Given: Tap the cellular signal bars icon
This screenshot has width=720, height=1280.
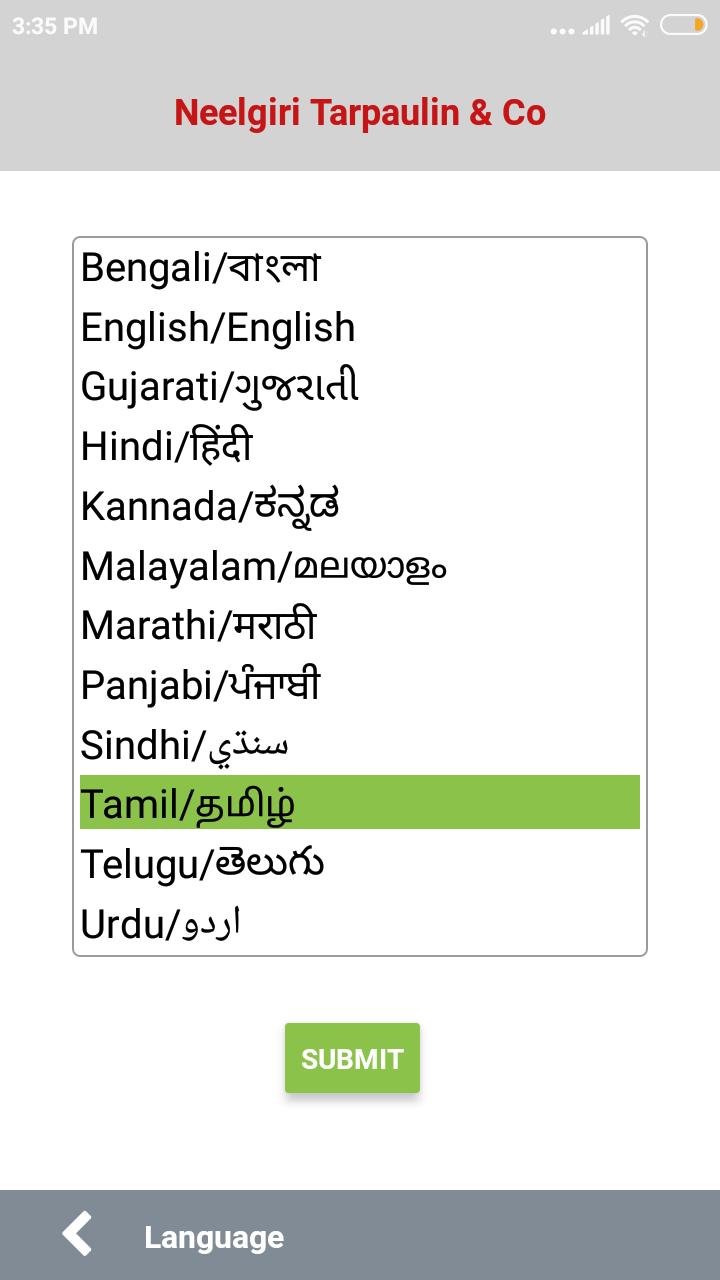Looking at the screenshot, I should [x=597, y=27].
